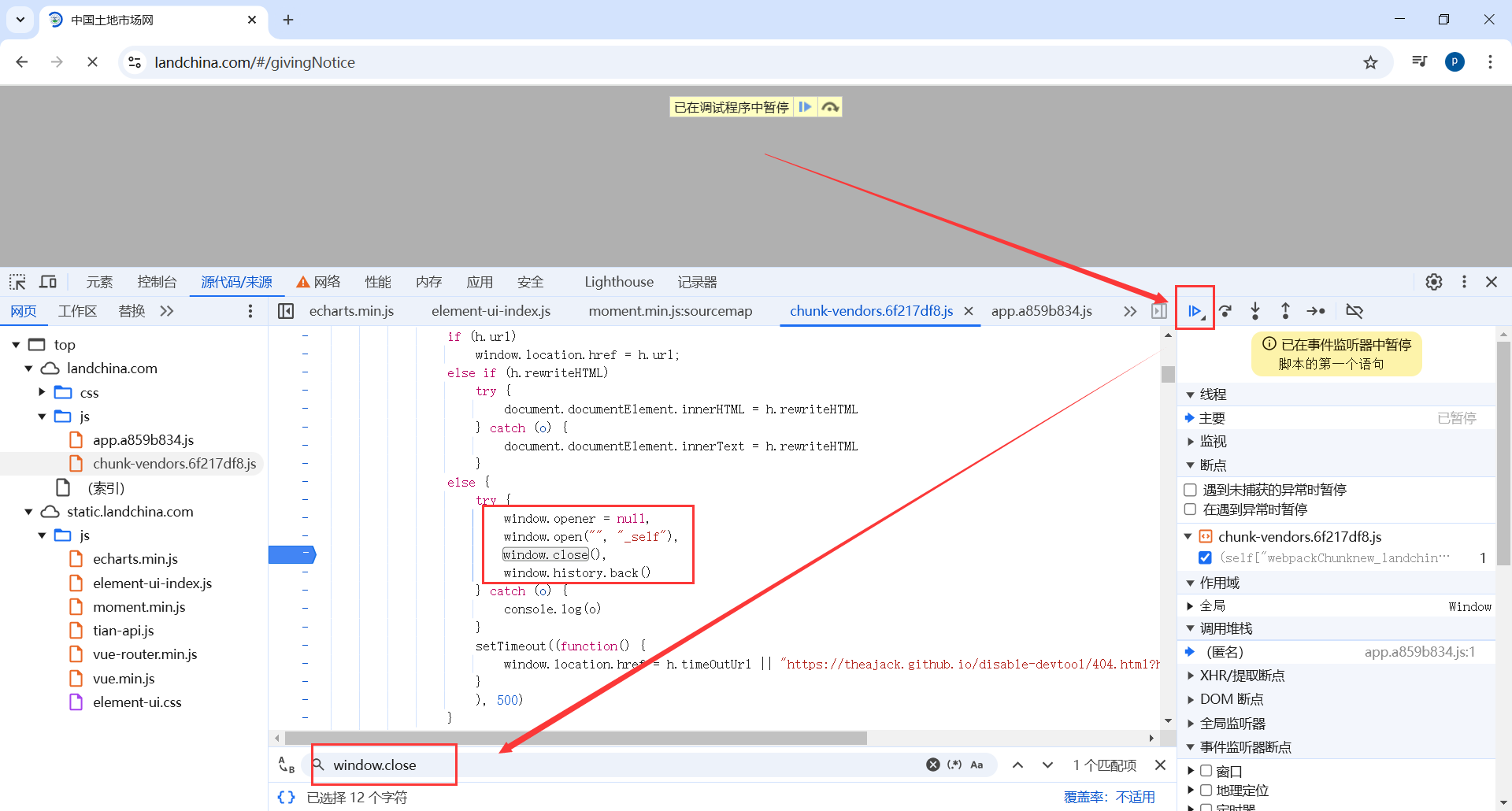Open the Chrome three-dot menu
Screen dimensions: 1512x811
(1490, 62)
